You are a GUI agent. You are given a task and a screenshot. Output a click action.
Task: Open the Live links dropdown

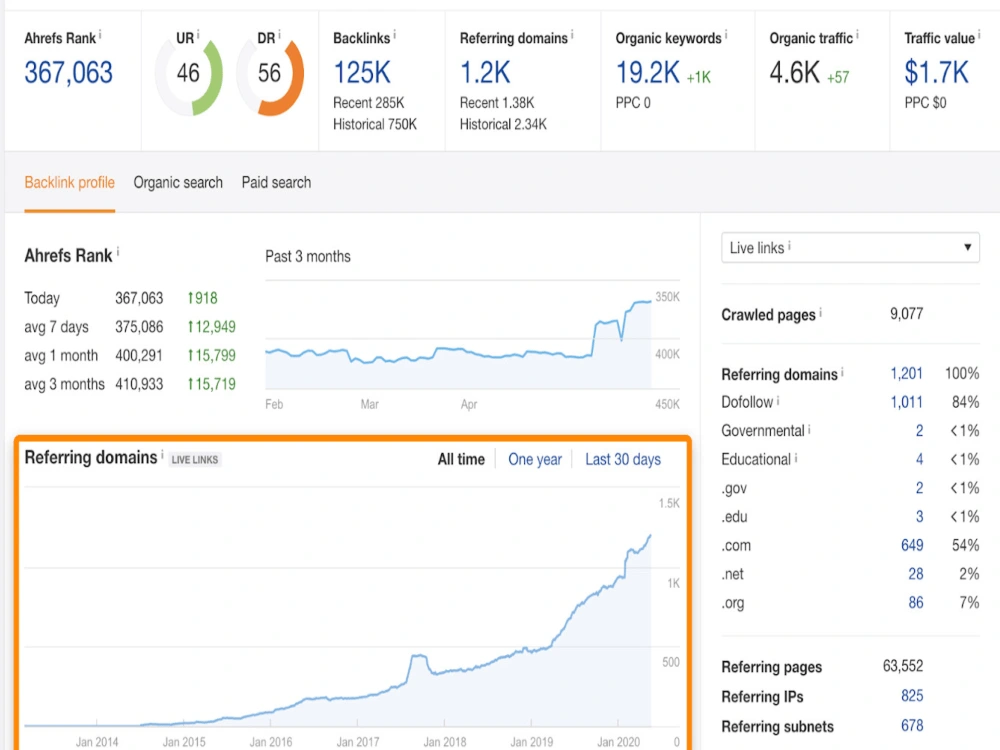[x=849, y=247]
